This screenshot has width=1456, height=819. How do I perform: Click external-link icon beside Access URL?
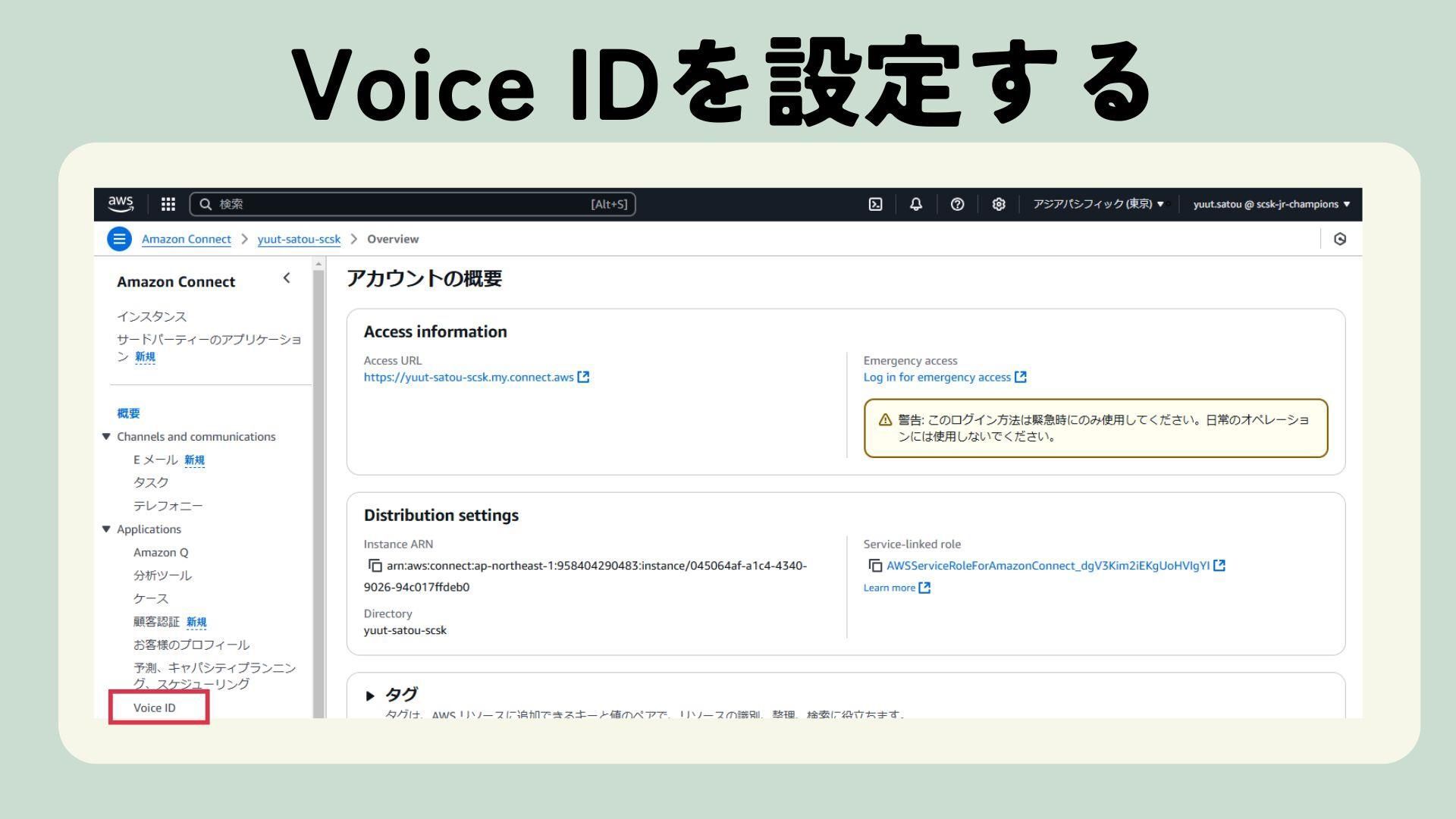pos(583,377)
